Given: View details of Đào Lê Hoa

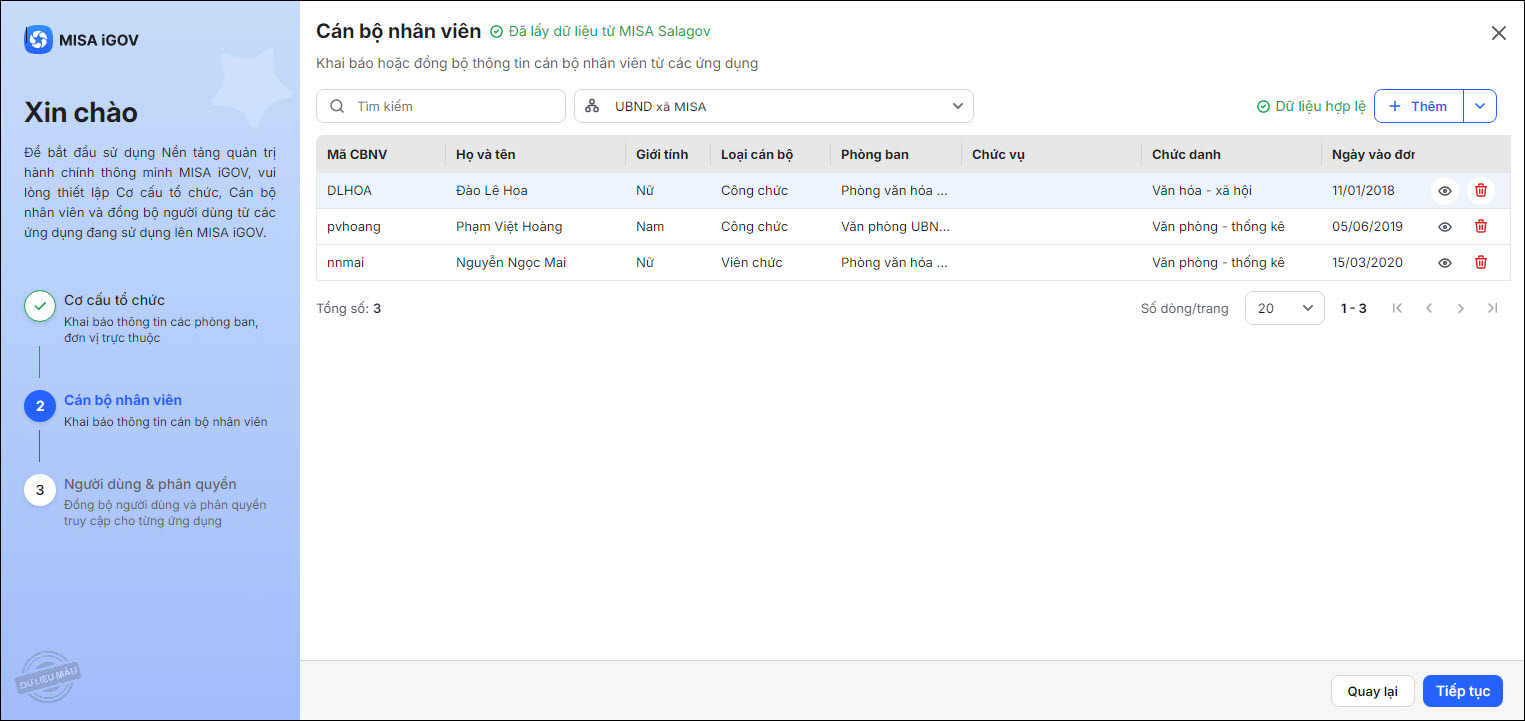Looking at the screenshot, I should (1445, 191).
